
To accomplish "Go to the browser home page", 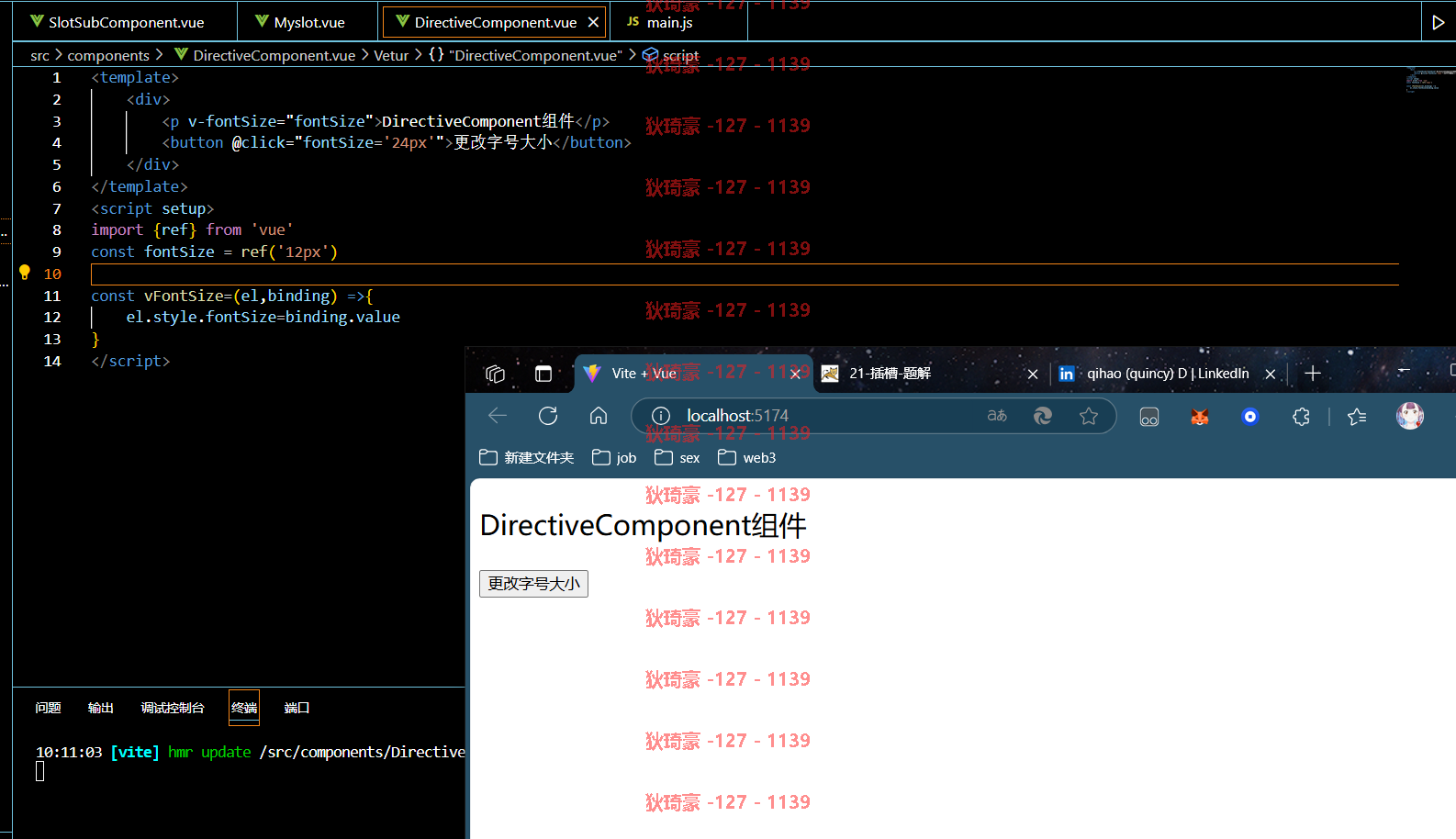I will 599,416.
